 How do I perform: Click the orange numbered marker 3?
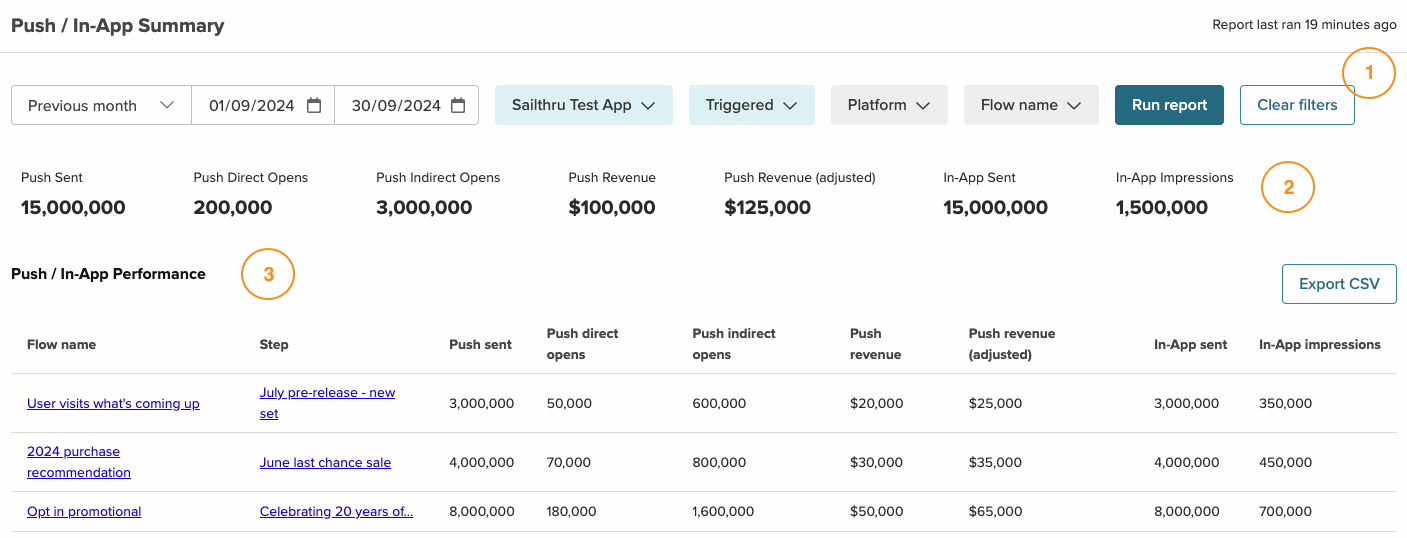(268, 274)
